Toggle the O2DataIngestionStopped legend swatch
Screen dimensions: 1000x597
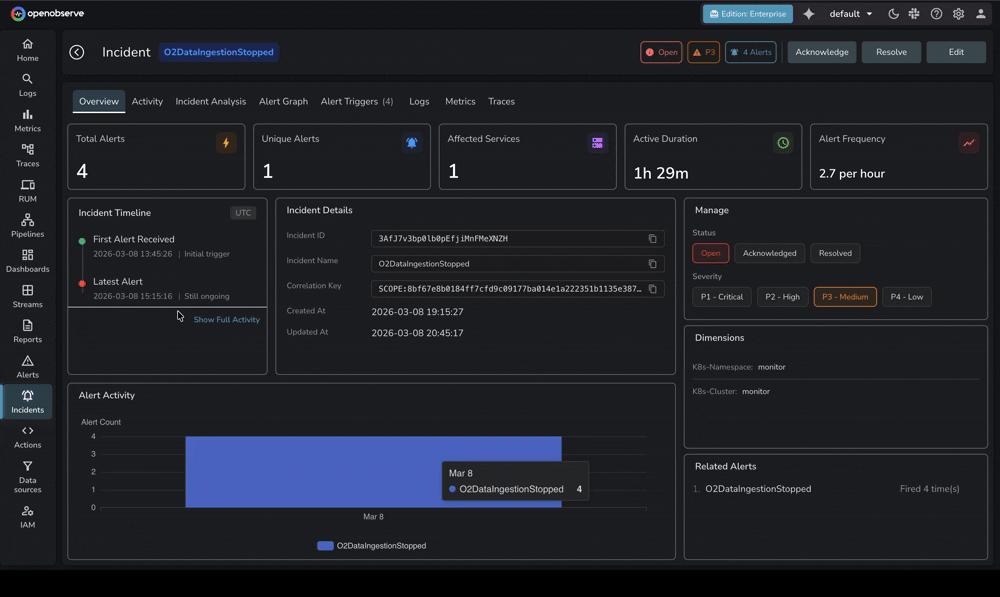tap(324, 545)
